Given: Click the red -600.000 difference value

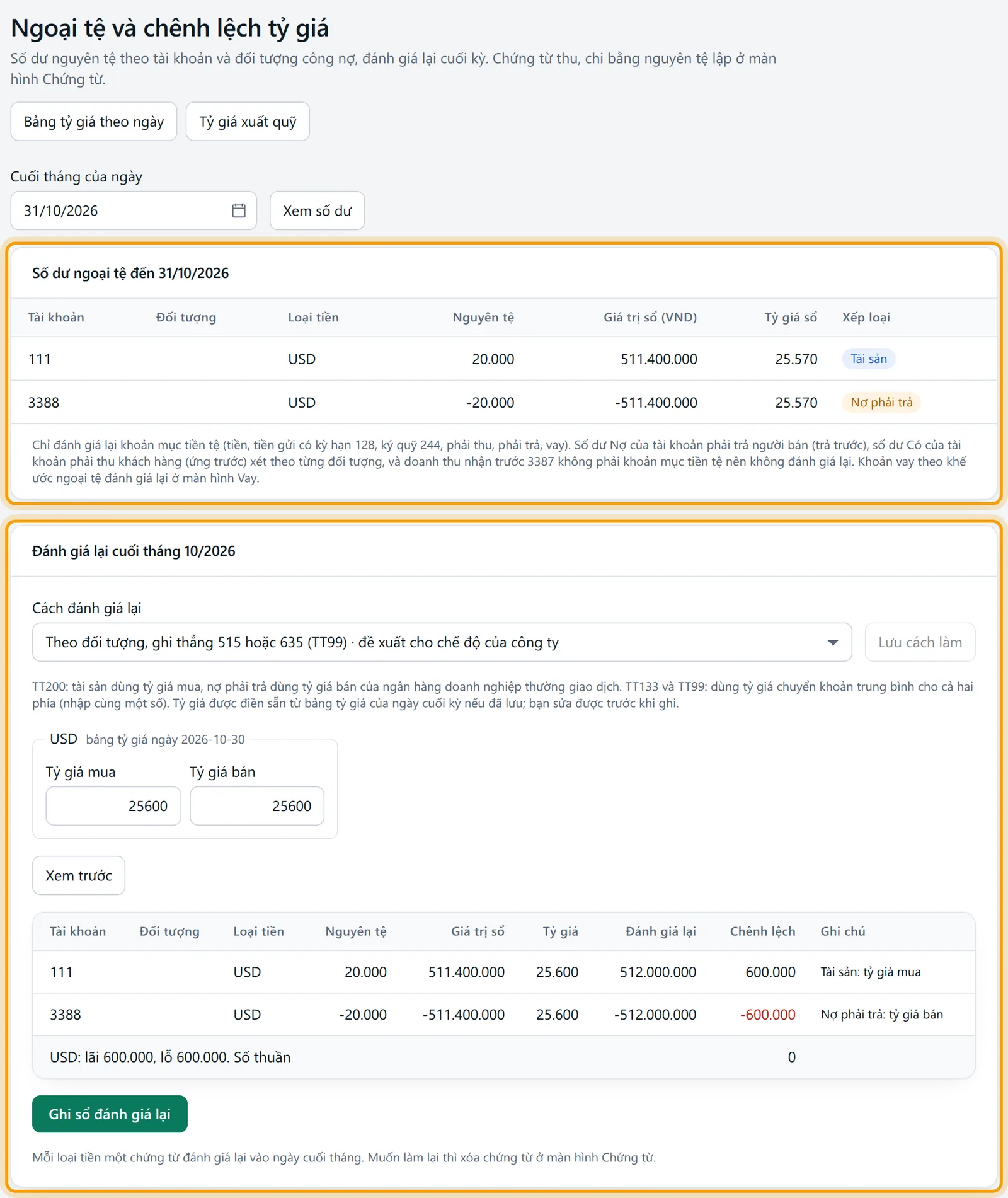Looking at the screenshot, I should (x=767, y=1015).
